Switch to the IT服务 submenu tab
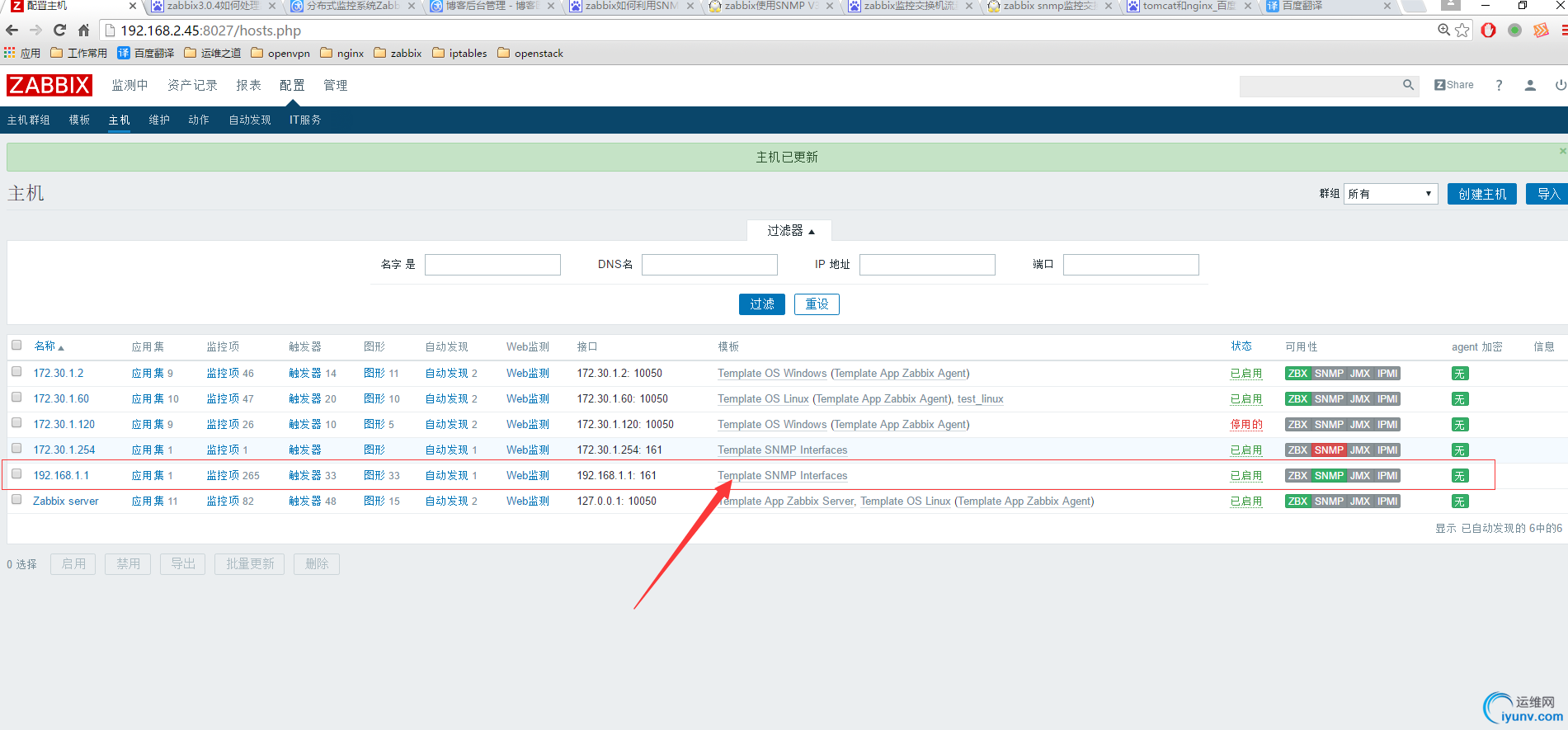1568x730 pixels. [x=305, y=120]
